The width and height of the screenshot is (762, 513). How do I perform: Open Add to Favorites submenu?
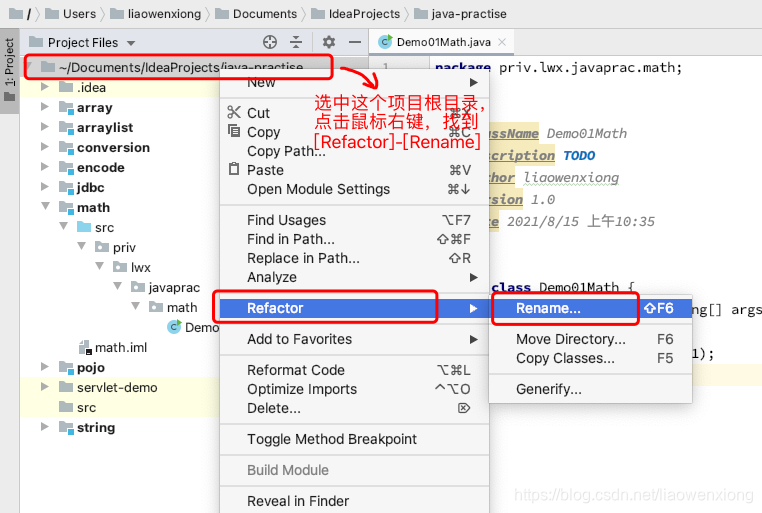pyautogui.click(x=354, y=339)
